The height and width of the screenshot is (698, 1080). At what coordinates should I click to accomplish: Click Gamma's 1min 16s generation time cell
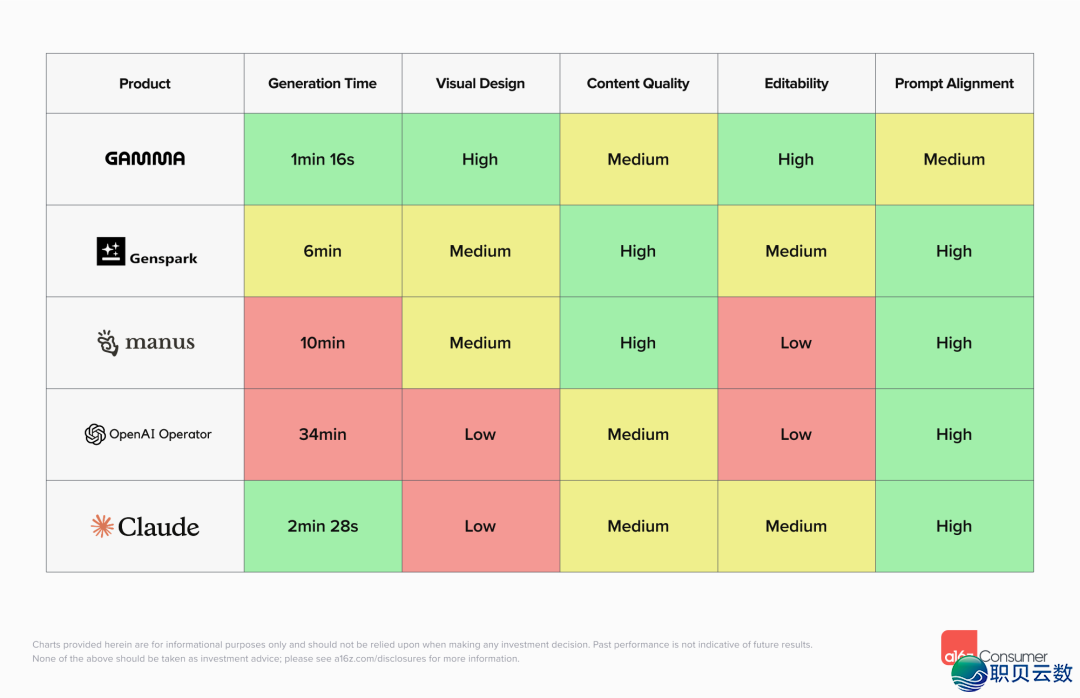[x=322, y=159]
